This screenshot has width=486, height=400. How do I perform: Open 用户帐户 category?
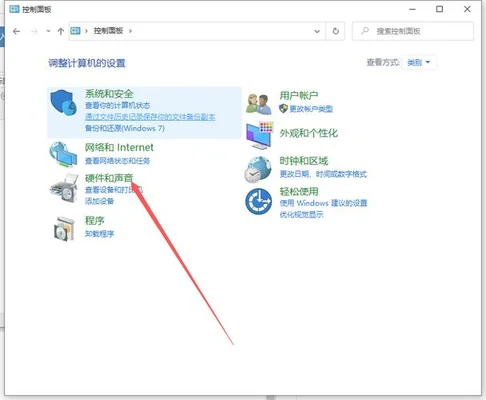pos(299,96)
